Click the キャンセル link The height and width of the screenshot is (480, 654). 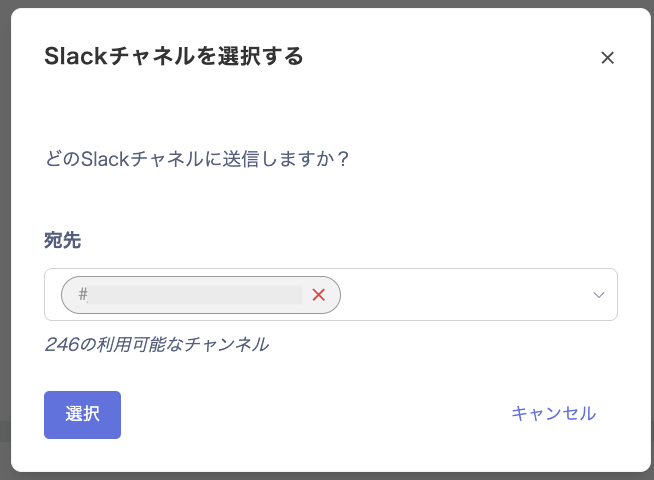pos(553,413)
